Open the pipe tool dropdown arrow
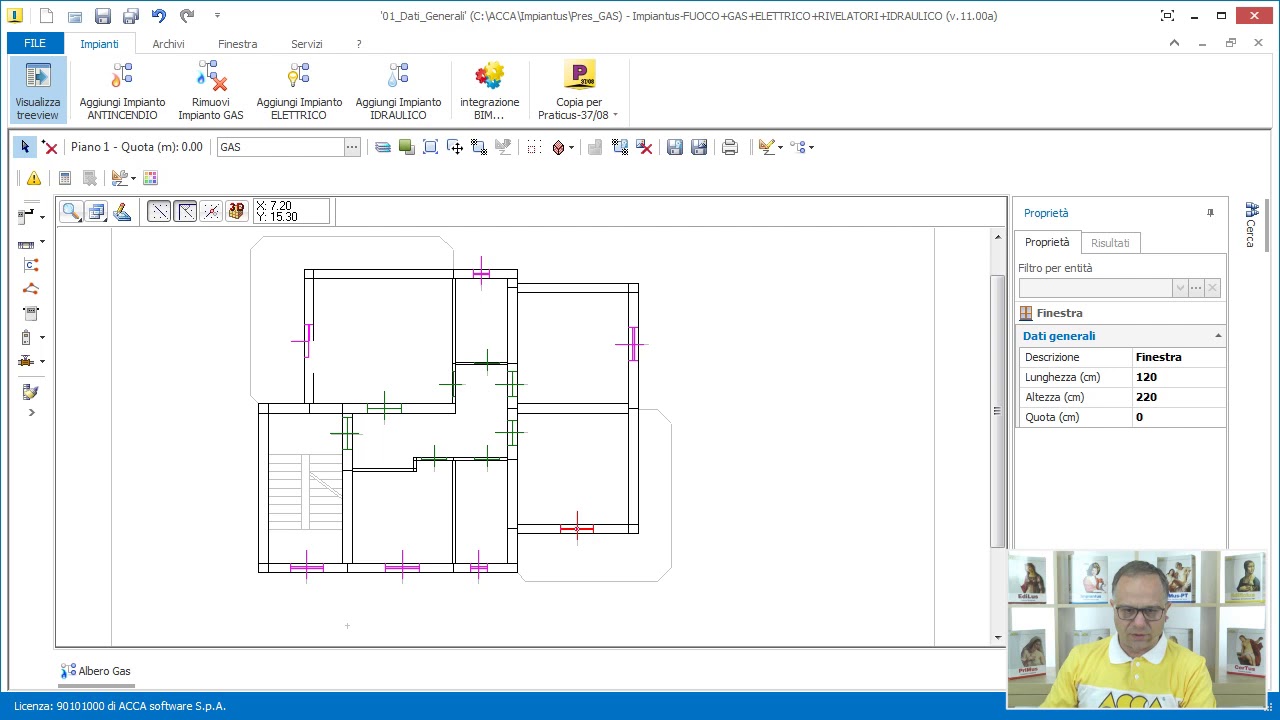 point(42,217)
